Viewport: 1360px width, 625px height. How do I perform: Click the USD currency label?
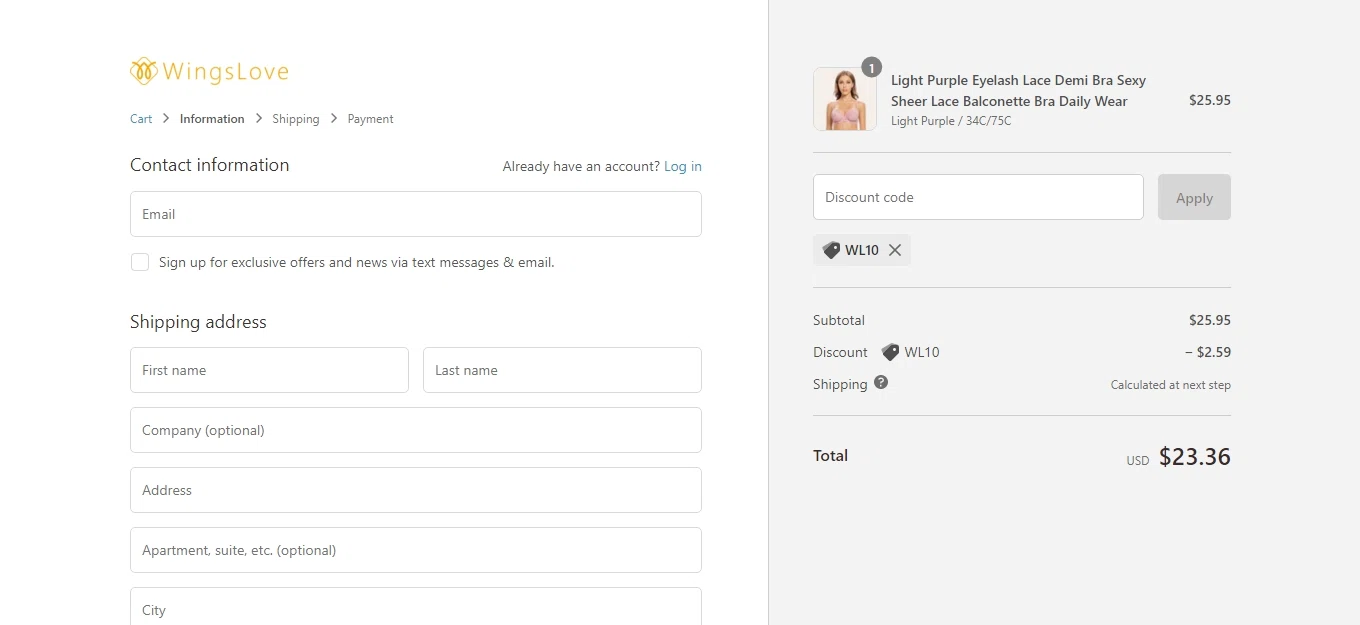[x=1138, y=461]
